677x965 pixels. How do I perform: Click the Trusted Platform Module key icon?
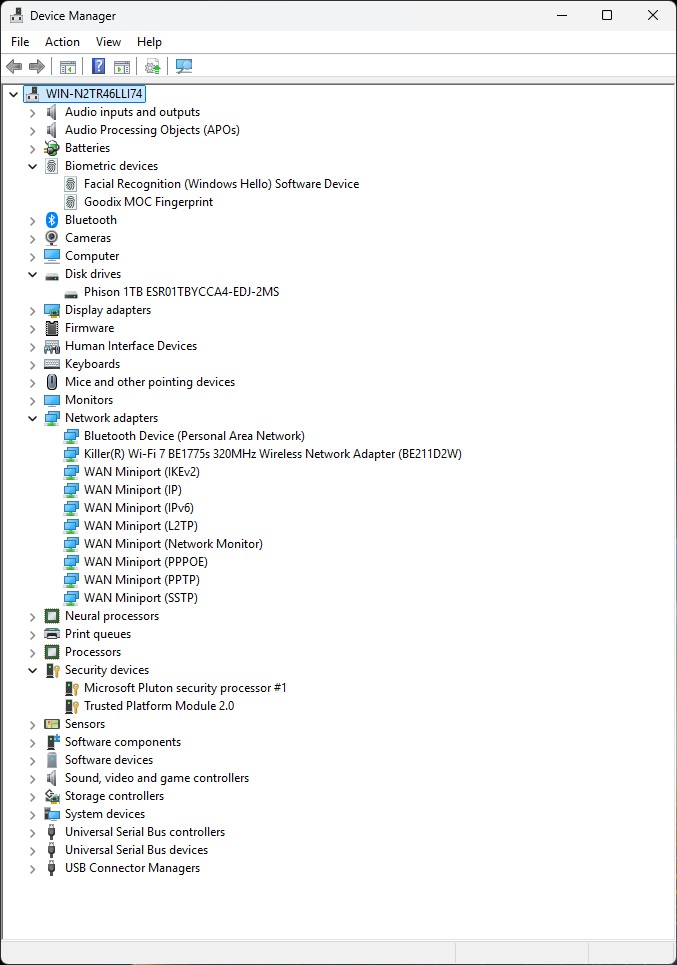coord(71,706)
